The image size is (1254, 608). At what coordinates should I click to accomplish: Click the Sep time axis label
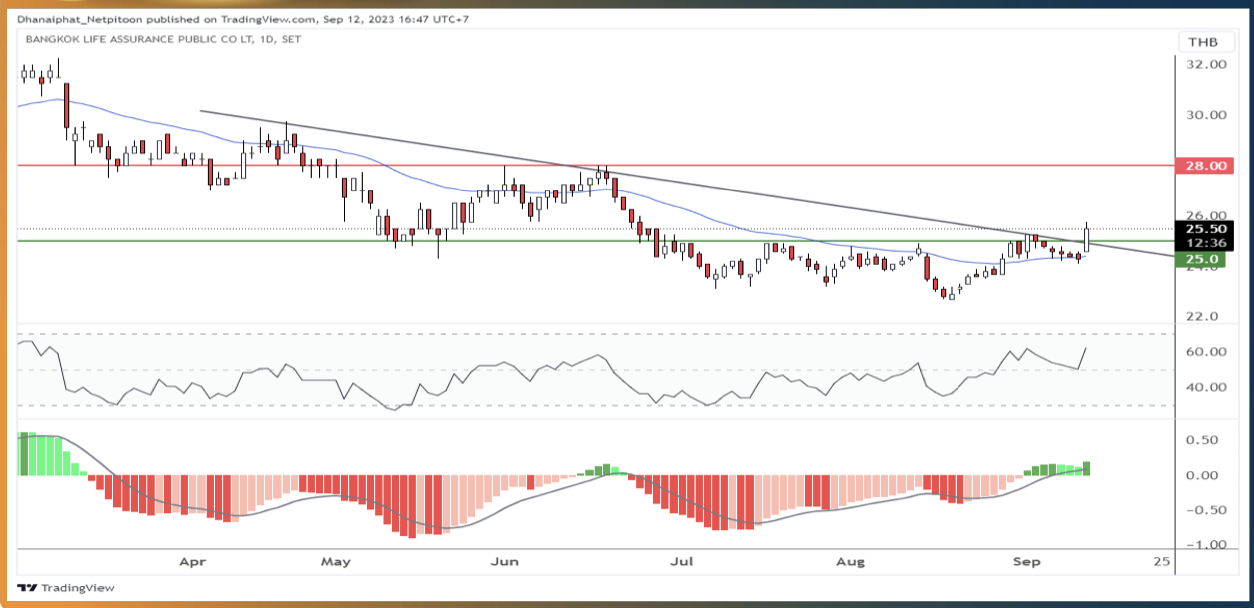(x=1026, y=562)
